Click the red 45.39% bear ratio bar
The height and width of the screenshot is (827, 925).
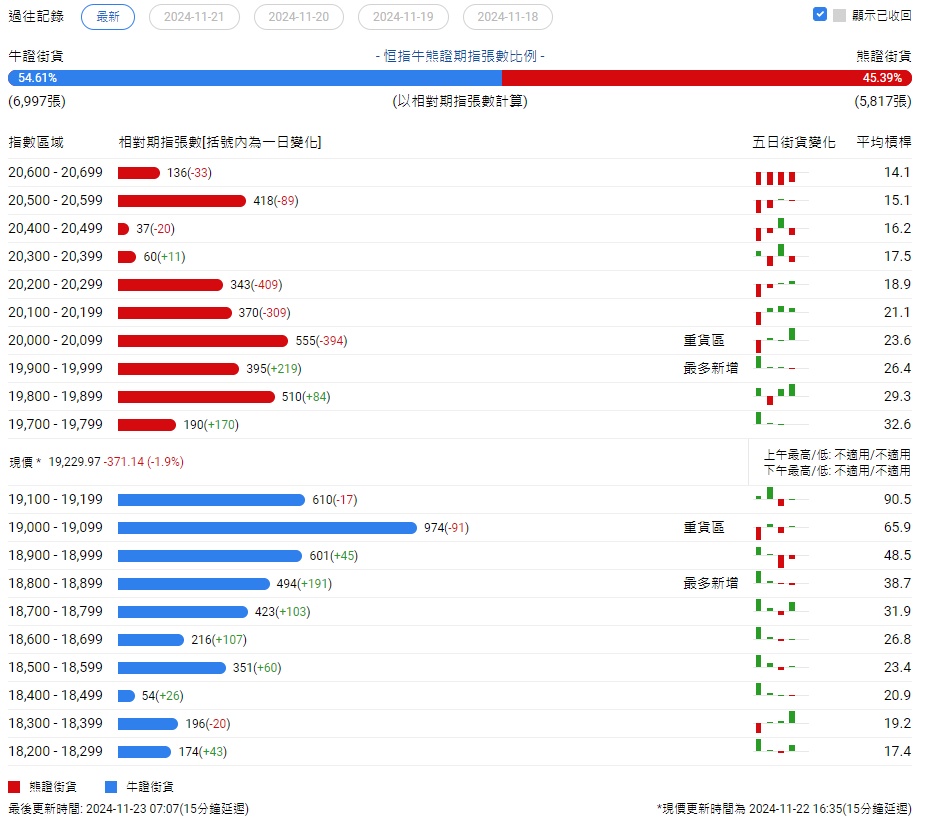click(707, 78)
